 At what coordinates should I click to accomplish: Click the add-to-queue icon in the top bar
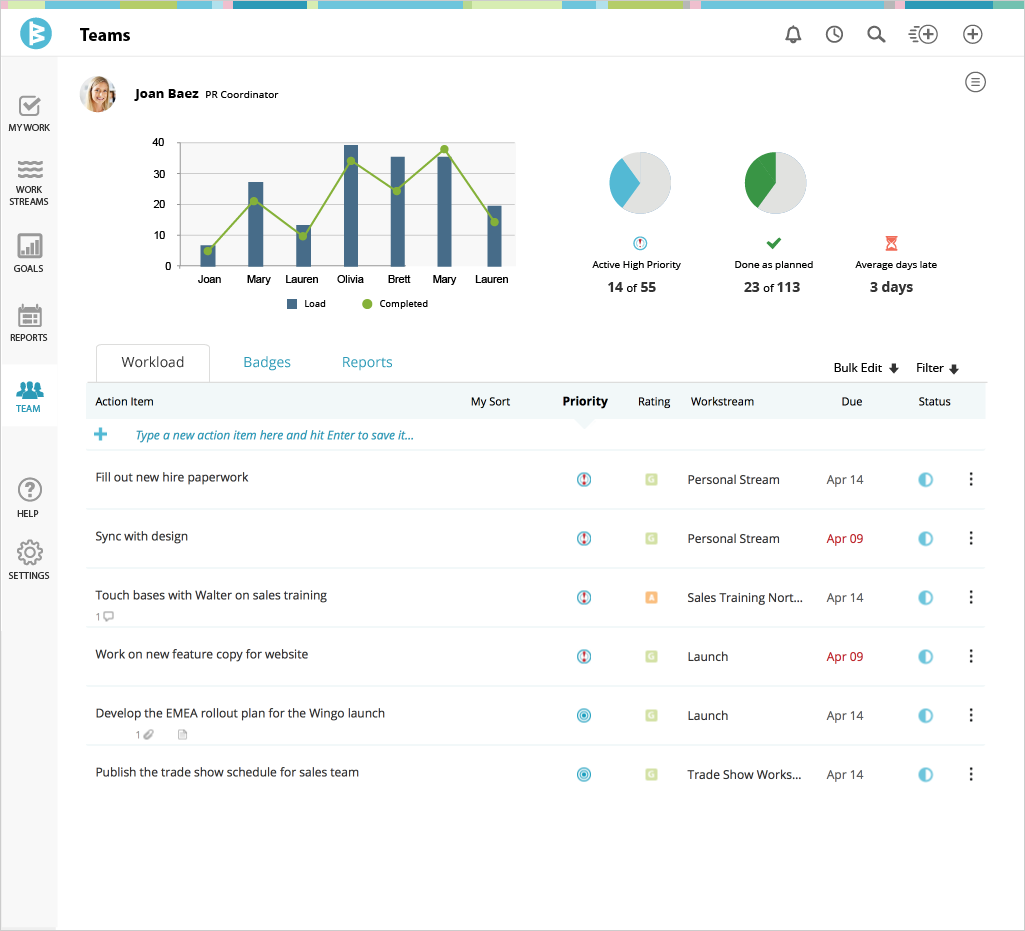922,34
